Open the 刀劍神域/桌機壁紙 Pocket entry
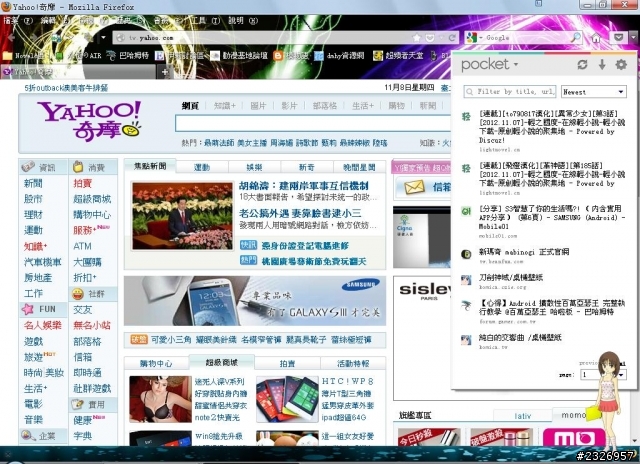This screenshot has height=464, width=640. click(511, 278)
